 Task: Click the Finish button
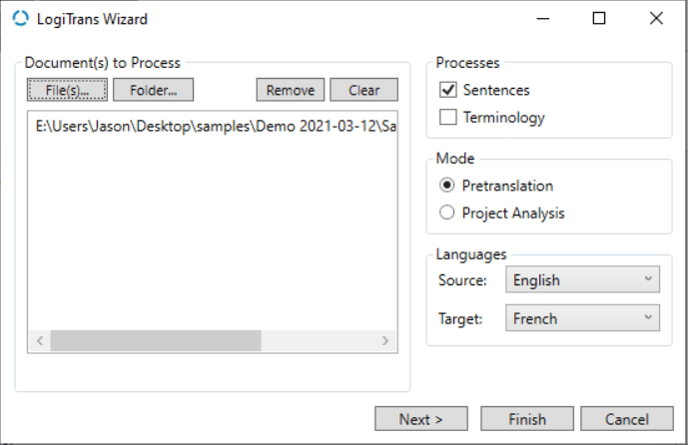click(x=527, y=419)
